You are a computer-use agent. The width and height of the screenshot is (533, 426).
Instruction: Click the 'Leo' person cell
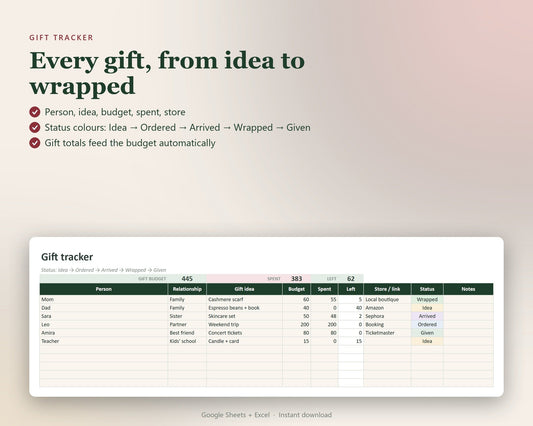tap(104, 324)
